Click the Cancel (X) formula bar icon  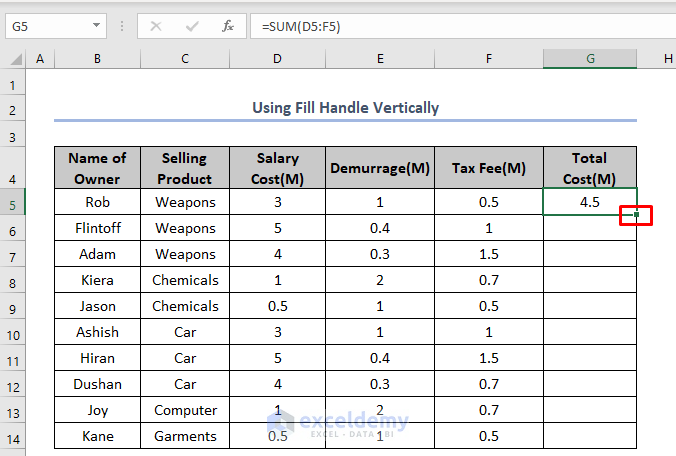click(156, 27)
